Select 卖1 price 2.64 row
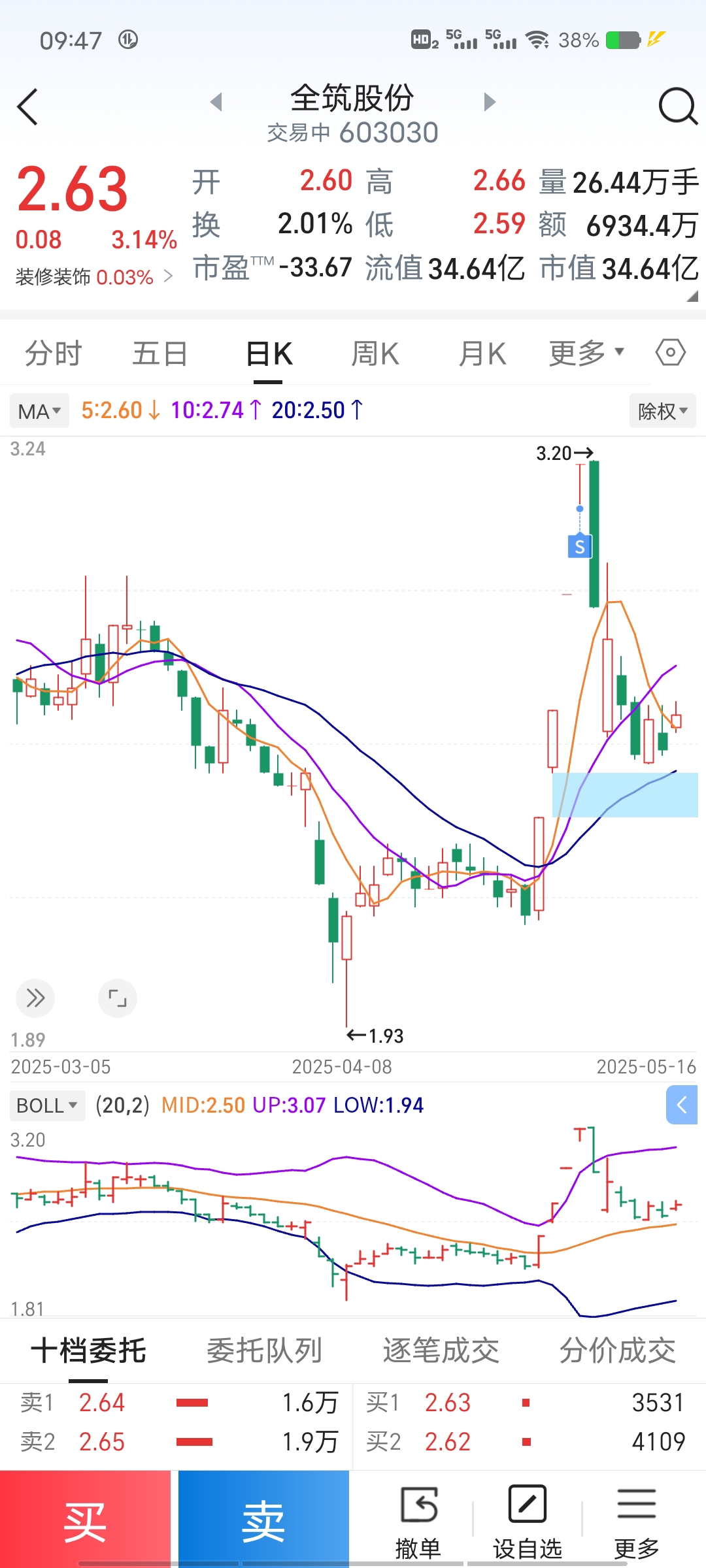Screen dimensions: 706x1568 pos(176,1403)
